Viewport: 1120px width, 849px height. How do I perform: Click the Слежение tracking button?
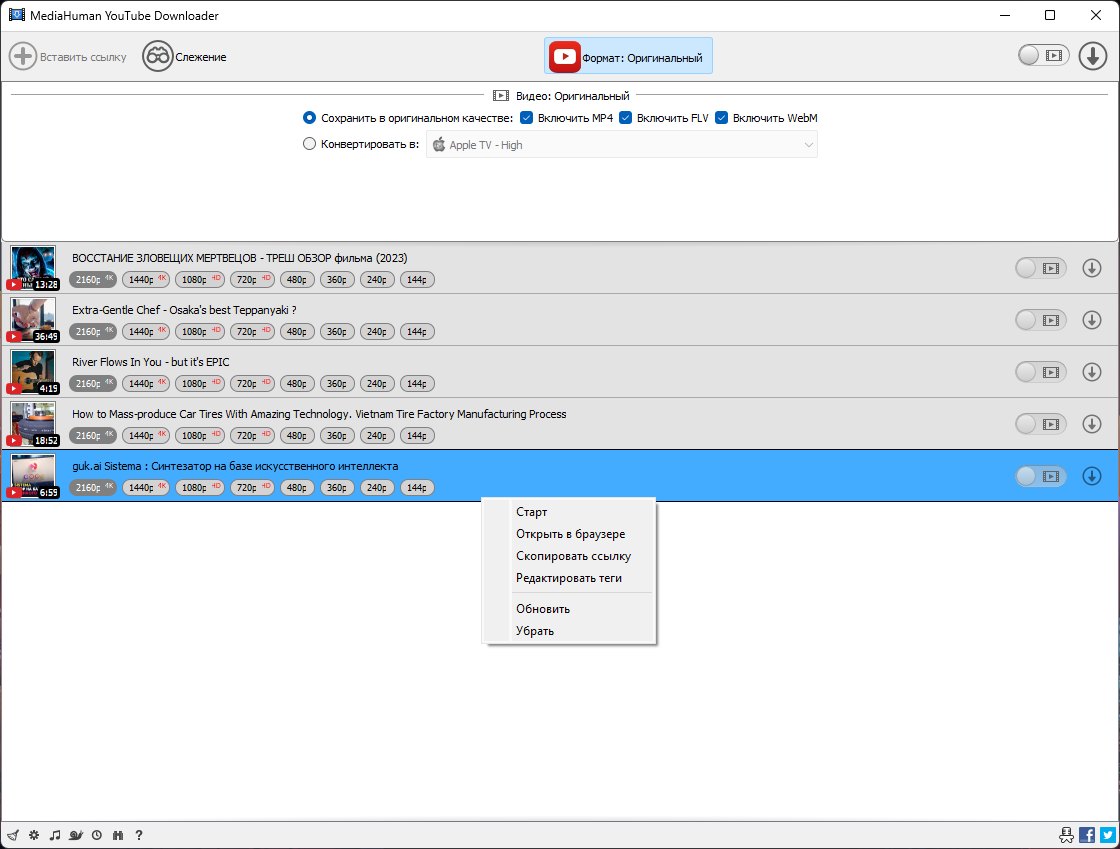[185, 57]
